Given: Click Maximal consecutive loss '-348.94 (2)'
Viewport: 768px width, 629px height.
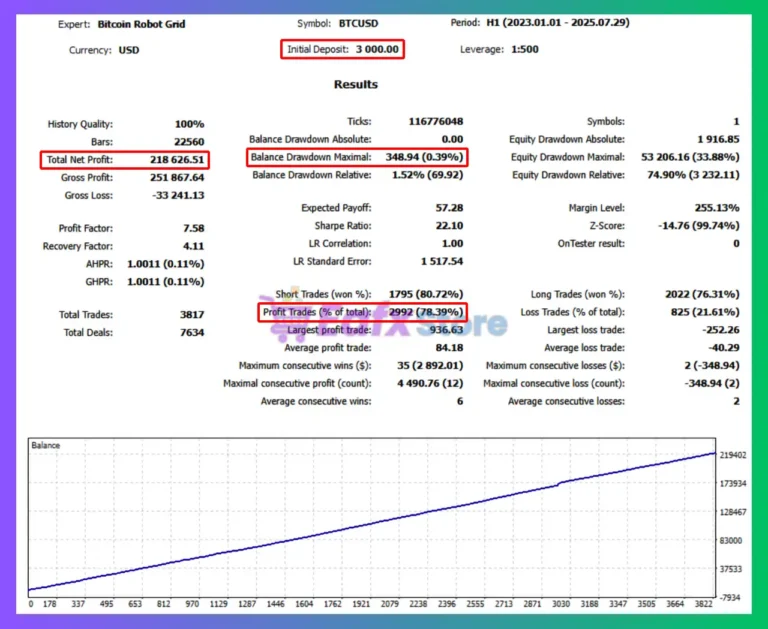Looking at the screenshot, I should coord(712,384).
